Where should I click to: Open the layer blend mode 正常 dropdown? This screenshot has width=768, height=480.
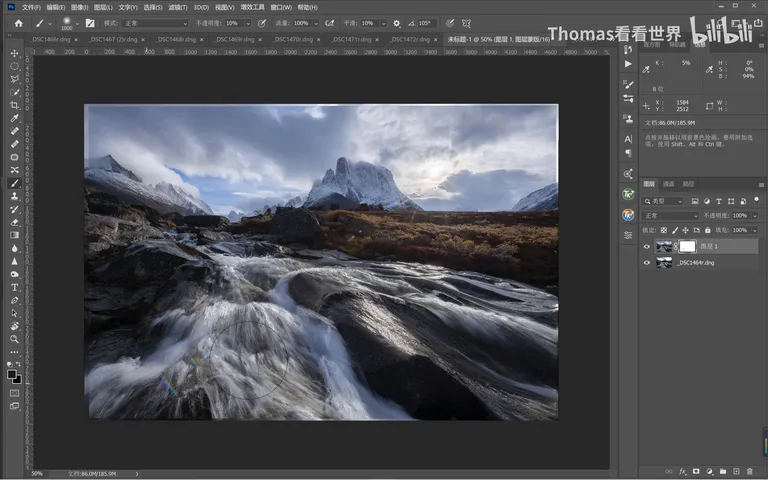[671, 216]
